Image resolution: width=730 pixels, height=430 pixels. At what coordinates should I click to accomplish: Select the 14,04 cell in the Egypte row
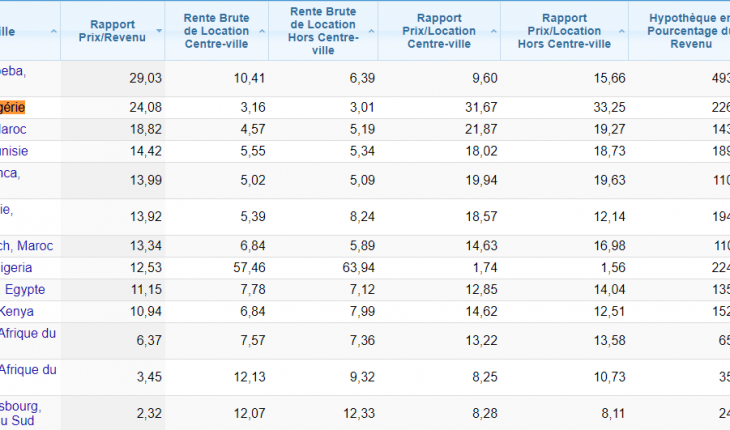tap(609, 289)
